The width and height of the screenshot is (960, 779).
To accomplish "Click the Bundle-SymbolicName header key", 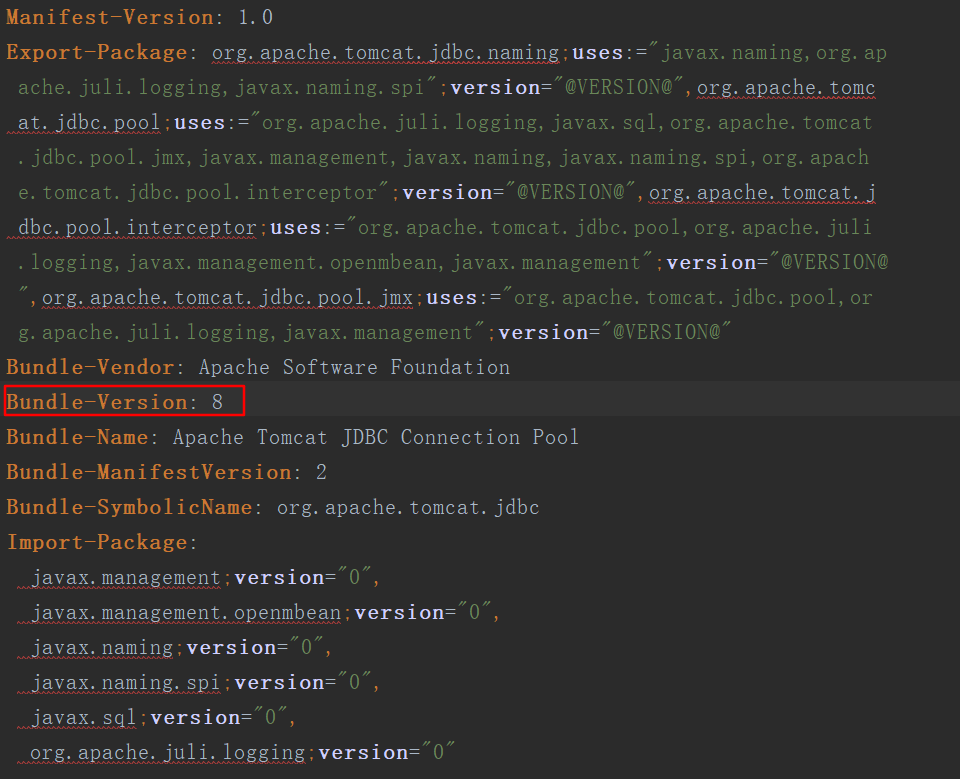I will coord(129,507).
